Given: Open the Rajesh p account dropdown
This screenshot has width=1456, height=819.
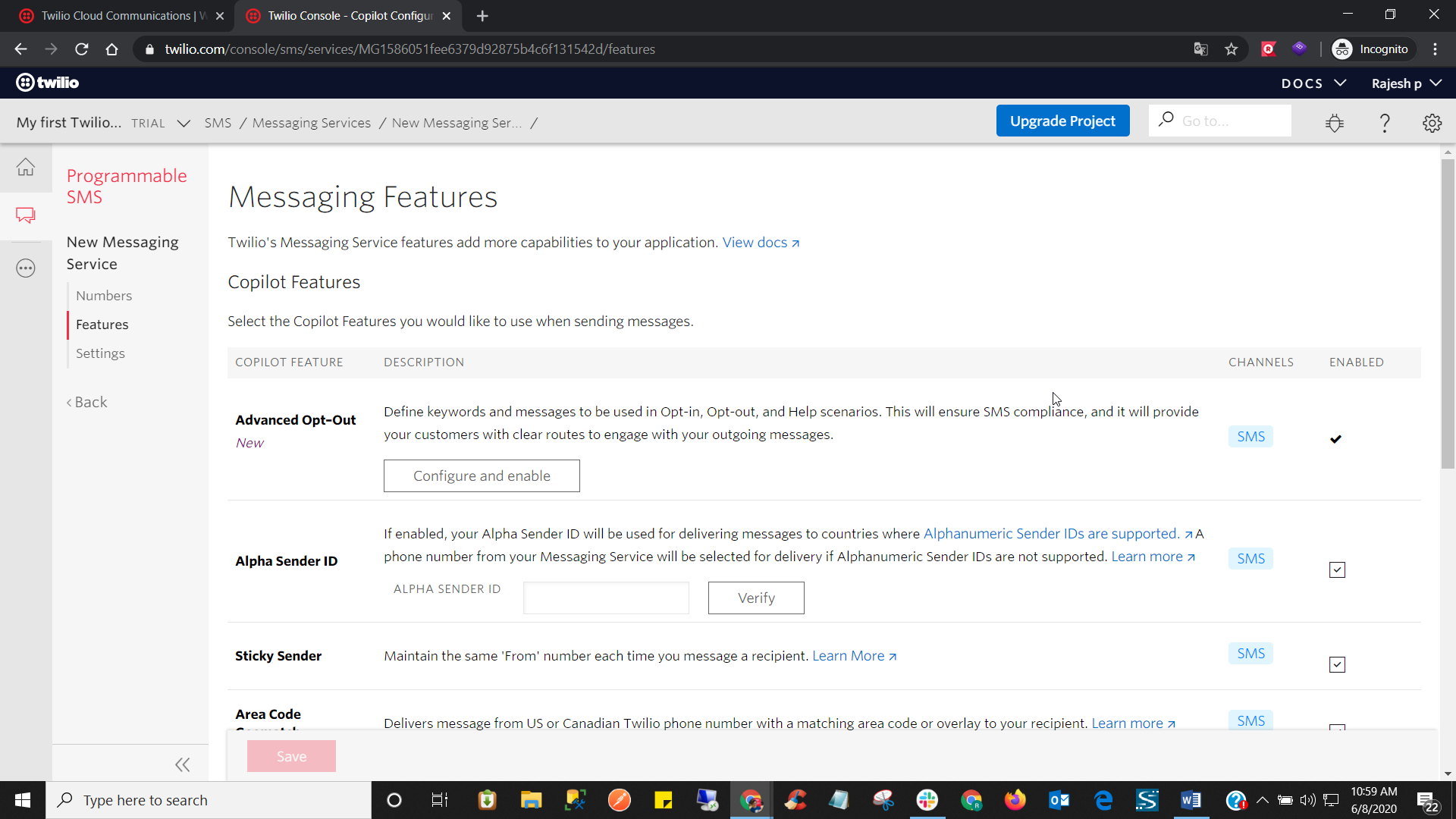Looking at the screenshot, I should tap(1405, 83).
